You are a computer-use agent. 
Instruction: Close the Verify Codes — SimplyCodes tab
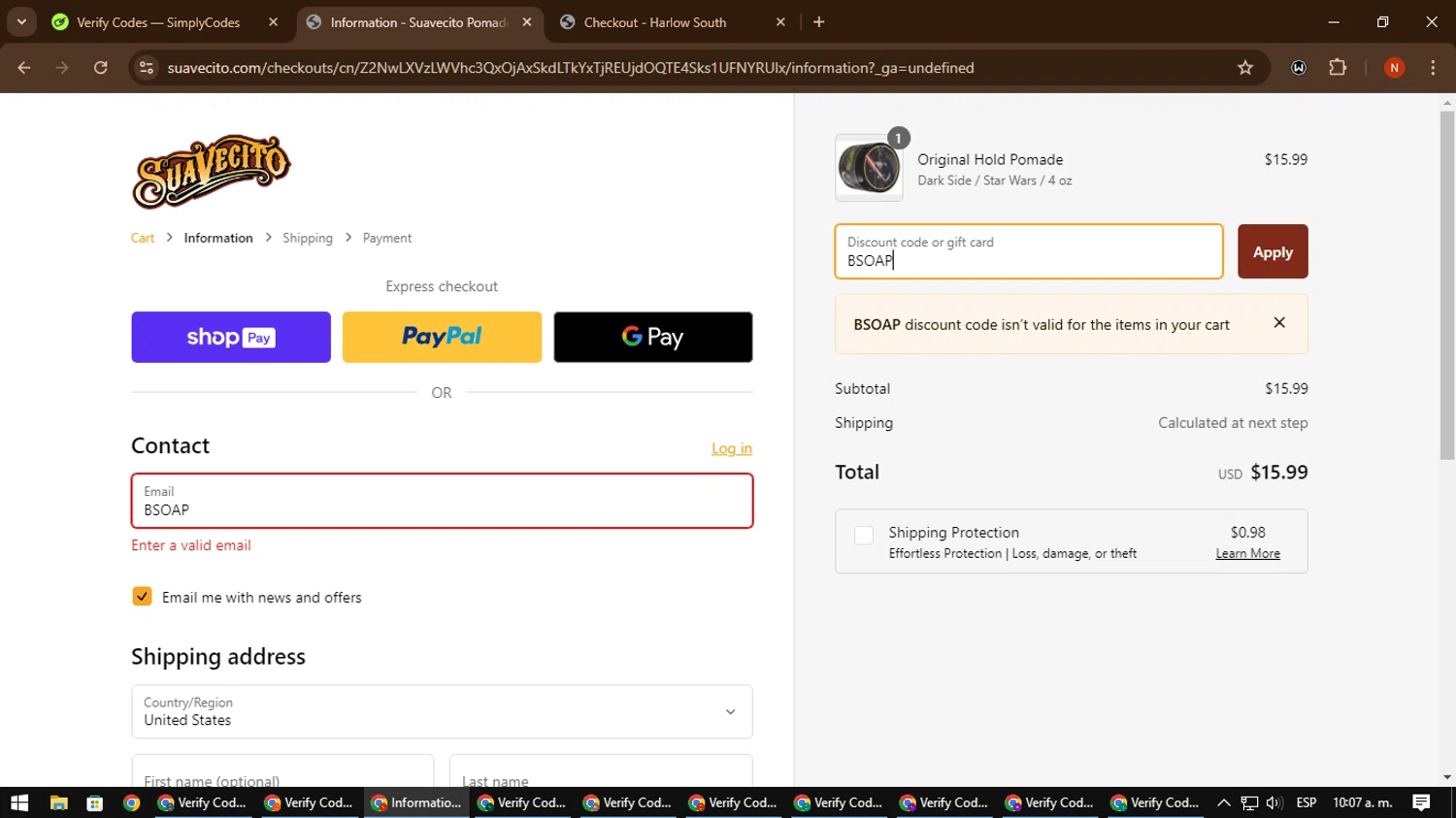[x=274, y=22]
